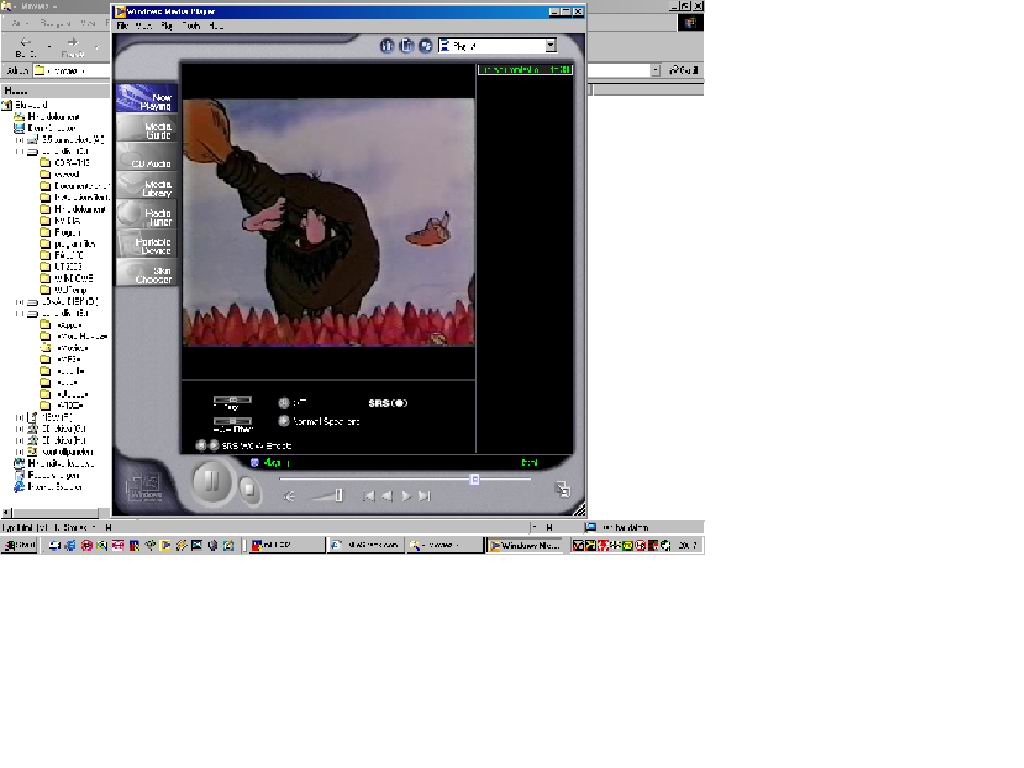Open the Help menu in Windows Media Player

click(x=216, y=26)
